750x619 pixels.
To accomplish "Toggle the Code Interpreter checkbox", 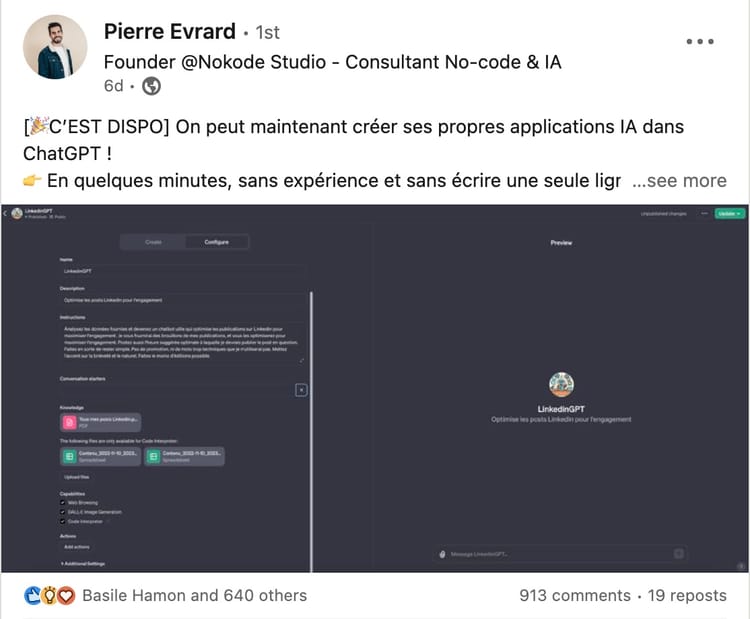I will [62, 521].
